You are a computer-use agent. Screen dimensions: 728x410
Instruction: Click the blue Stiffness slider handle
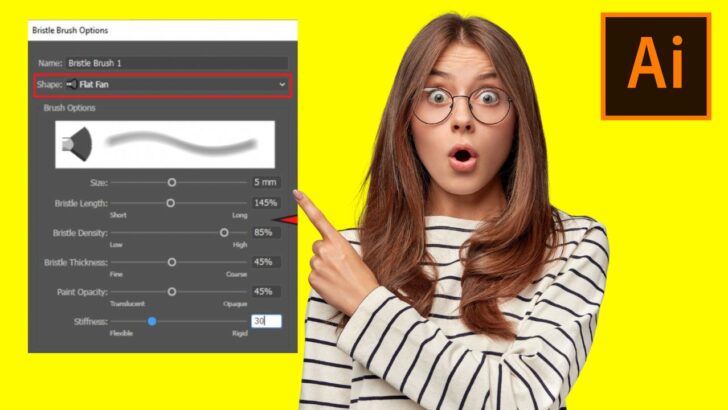pyautogui.click(x=152, y=321)
